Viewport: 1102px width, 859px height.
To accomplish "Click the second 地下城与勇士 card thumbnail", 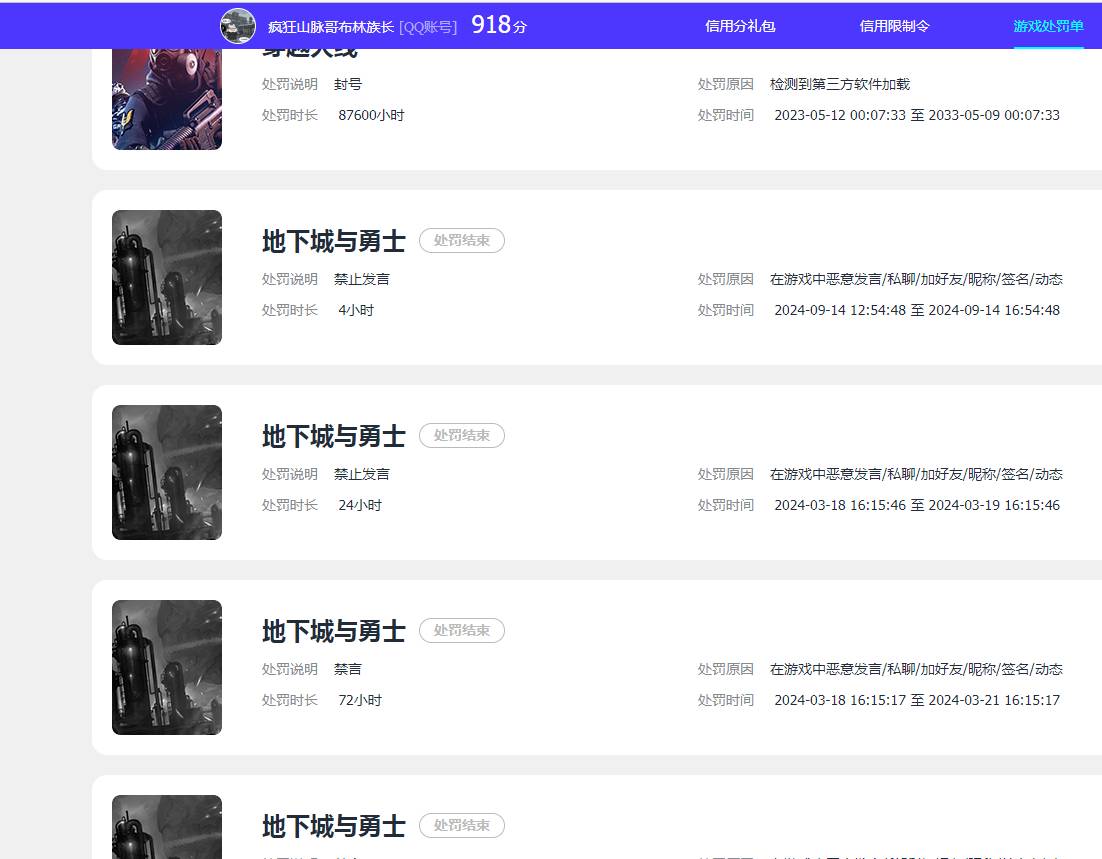I will click(x=166, y=472).
